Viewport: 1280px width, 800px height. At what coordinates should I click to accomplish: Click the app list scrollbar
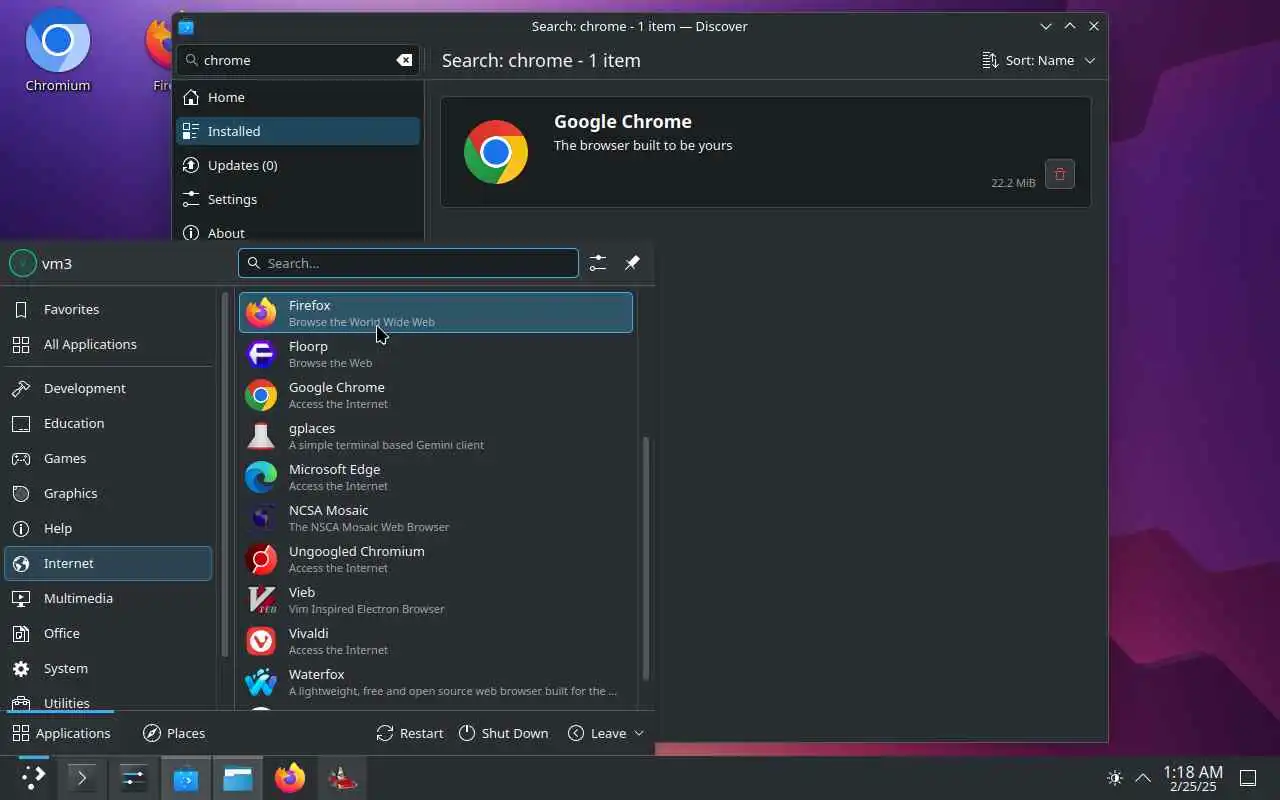645,557
